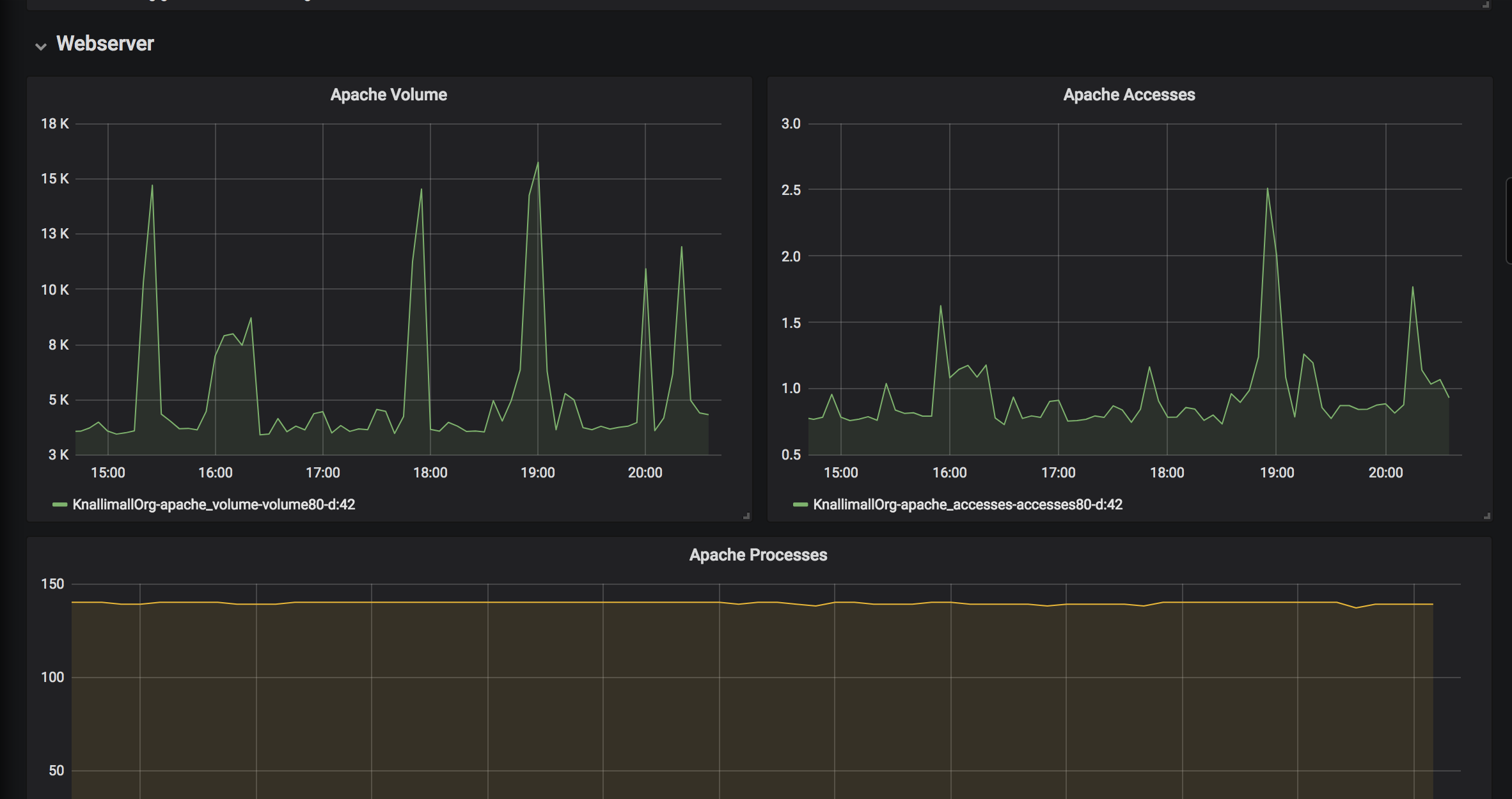Open the Apache Processes panel title menu
Screen dimensions: 1512x799
(758, 555)
